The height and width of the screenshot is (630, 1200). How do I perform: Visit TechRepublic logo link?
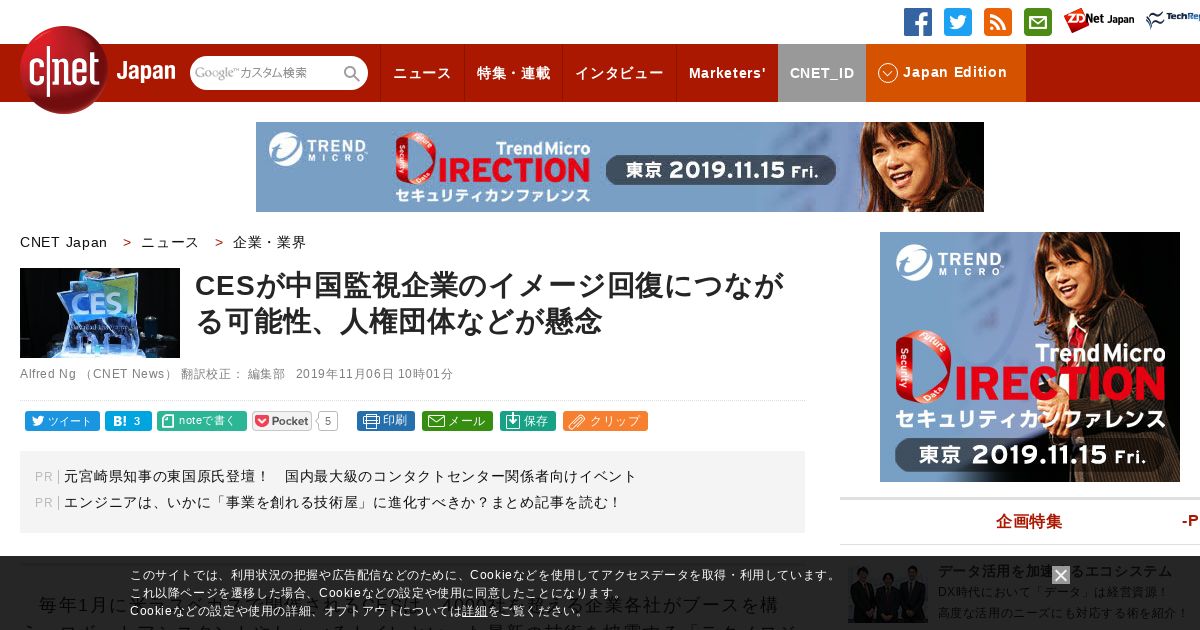tap(1173, 20)
